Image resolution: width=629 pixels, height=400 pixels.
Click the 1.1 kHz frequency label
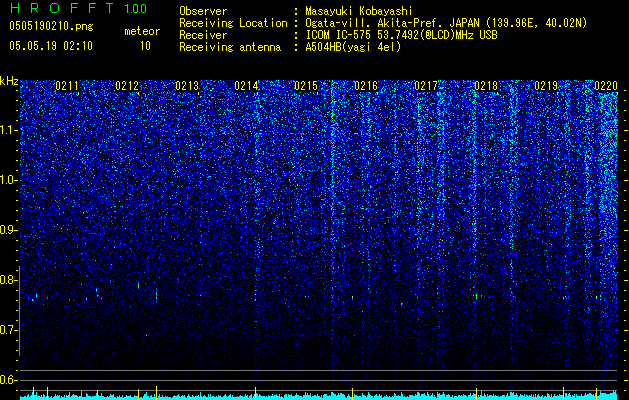pos(8,130)
